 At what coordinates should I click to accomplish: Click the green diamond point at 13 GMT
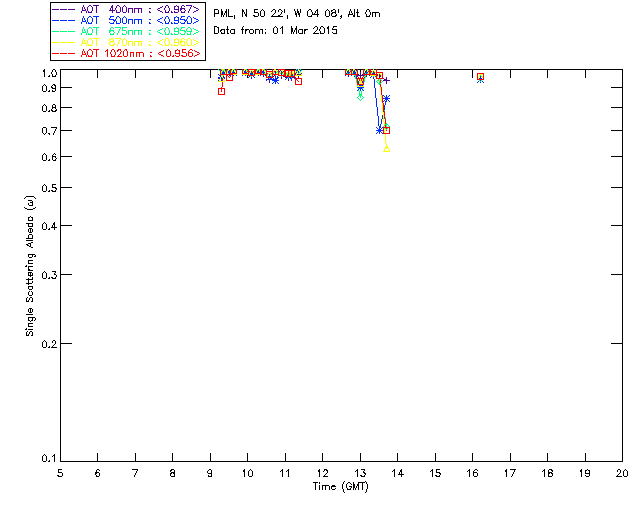click(360, 97)
